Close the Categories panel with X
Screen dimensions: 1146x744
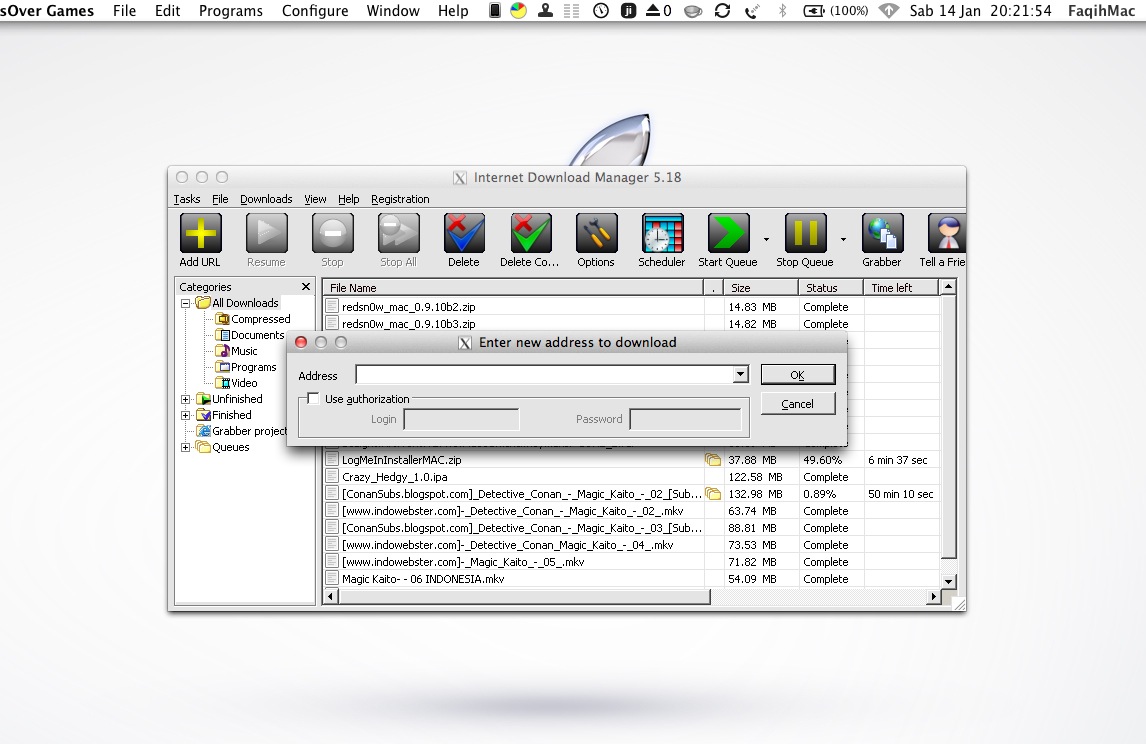[306, 286]
